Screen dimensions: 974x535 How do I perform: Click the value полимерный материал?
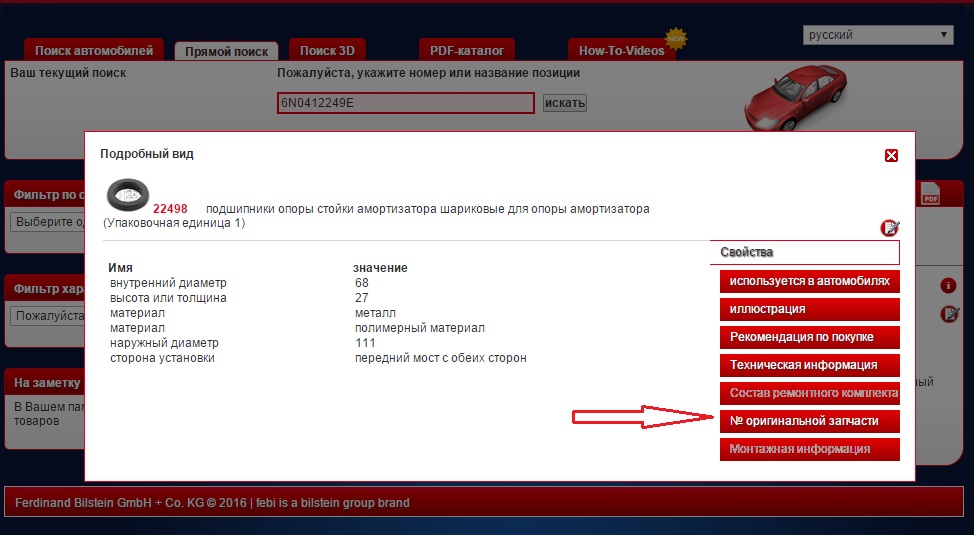[419, 328]
